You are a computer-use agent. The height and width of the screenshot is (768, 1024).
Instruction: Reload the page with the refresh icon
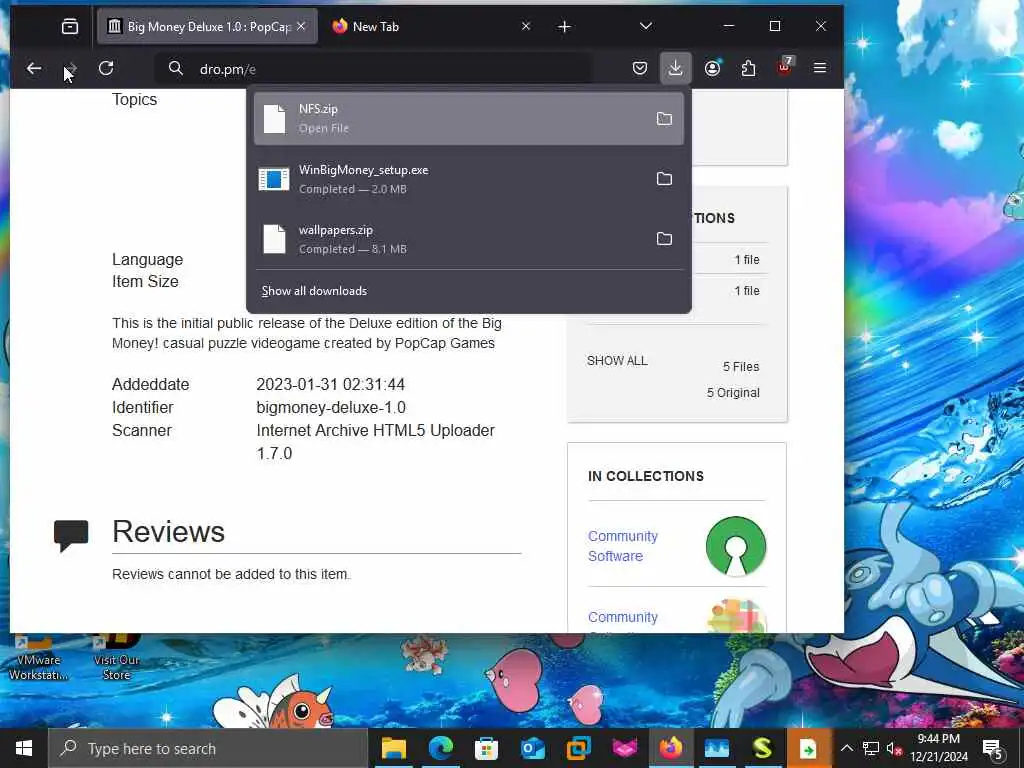(106, 68)
